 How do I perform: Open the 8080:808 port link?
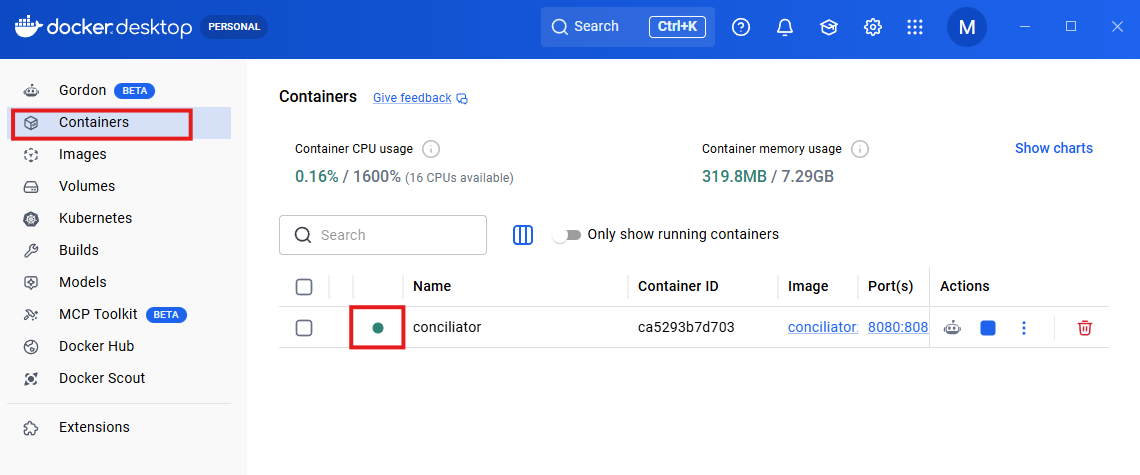click(x=898, y=327)
